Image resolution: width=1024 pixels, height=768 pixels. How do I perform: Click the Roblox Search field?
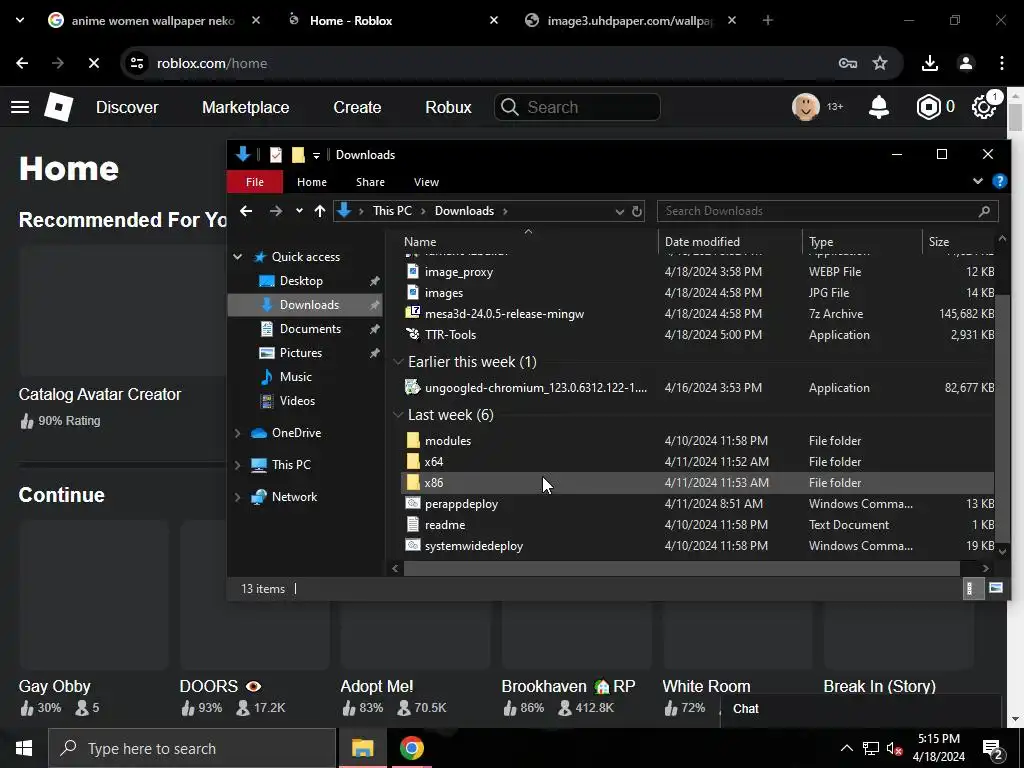[577, 107]
